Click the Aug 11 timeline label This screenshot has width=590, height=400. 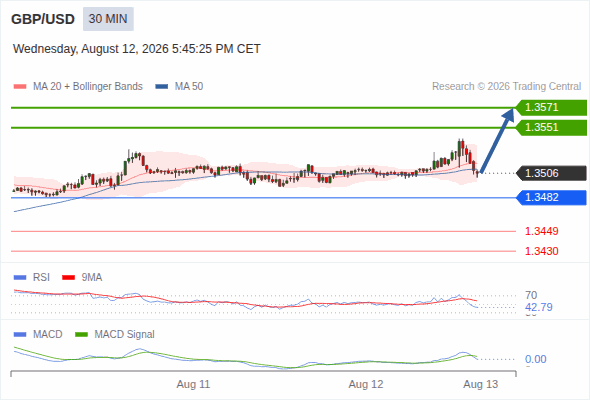tap(193, 384)
